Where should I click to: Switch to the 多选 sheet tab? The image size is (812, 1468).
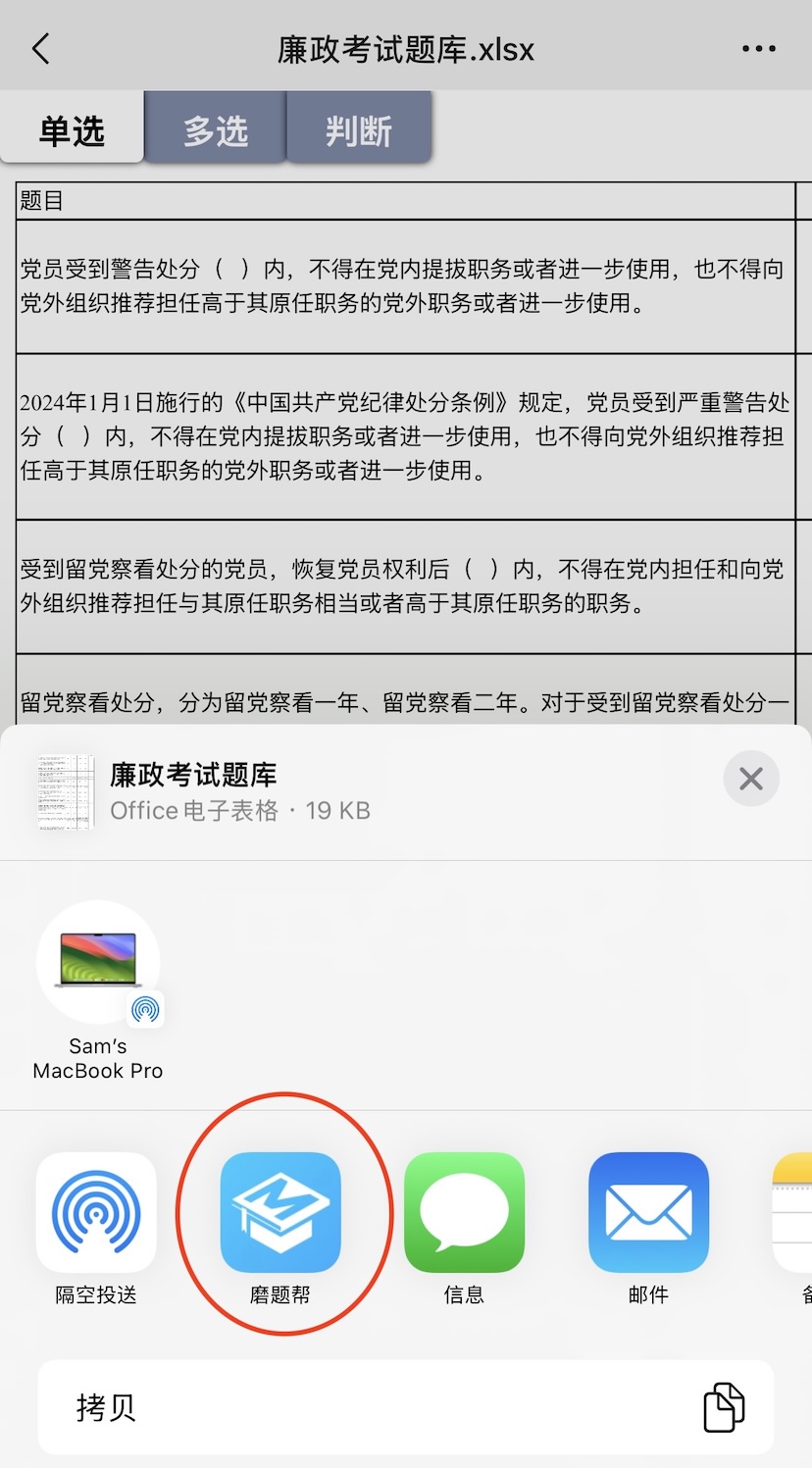[x=216, y=130]
